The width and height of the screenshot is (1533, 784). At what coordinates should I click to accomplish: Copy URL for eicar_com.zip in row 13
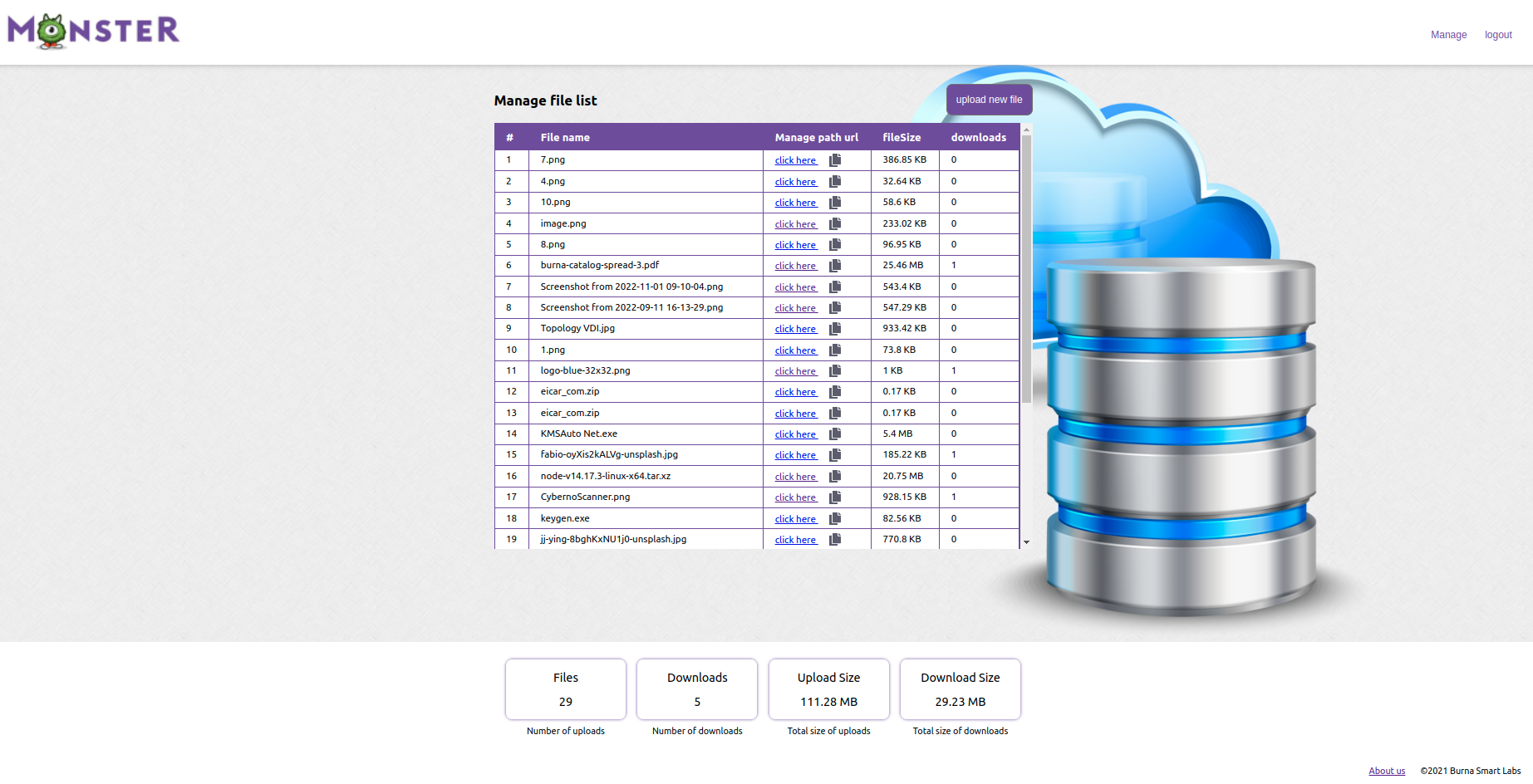[x=835, y=413]
